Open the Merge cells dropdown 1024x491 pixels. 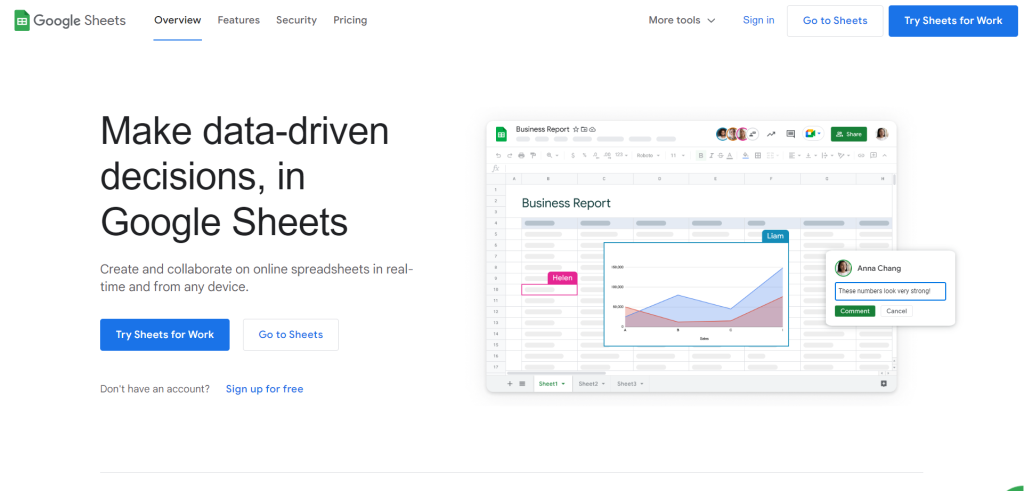(x=773, y=155)
